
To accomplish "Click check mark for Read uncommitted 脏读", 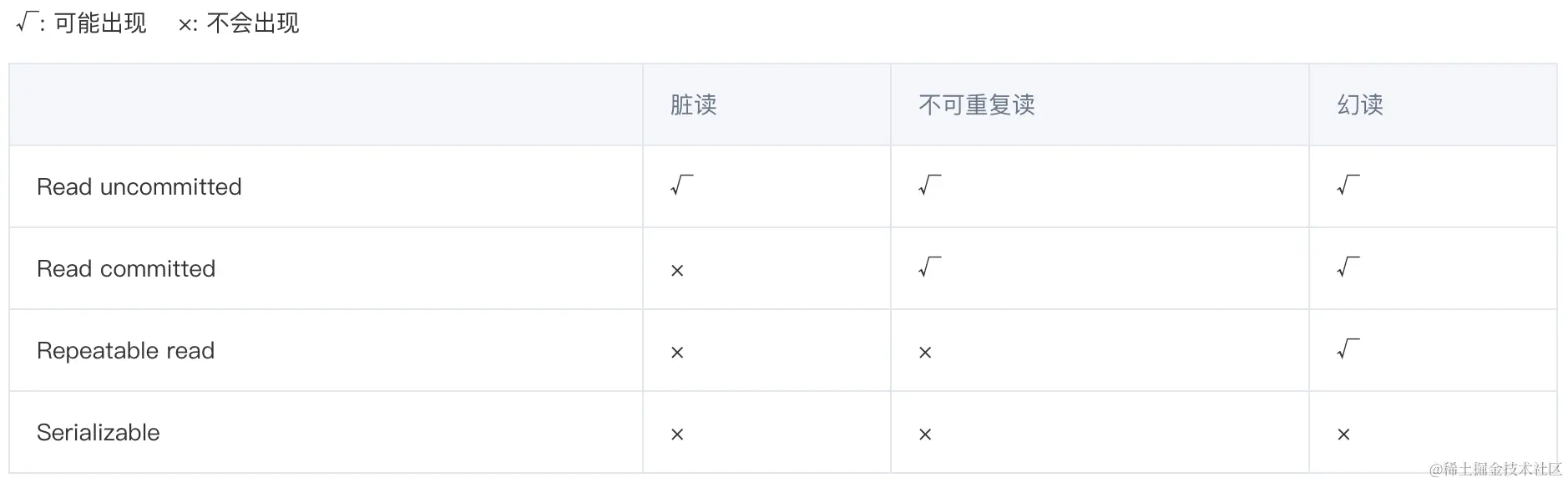I will point(681,185).
